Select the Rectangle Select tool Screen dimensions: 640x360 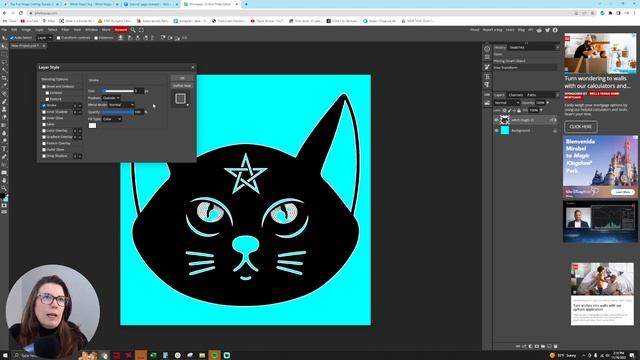[4, 54]
